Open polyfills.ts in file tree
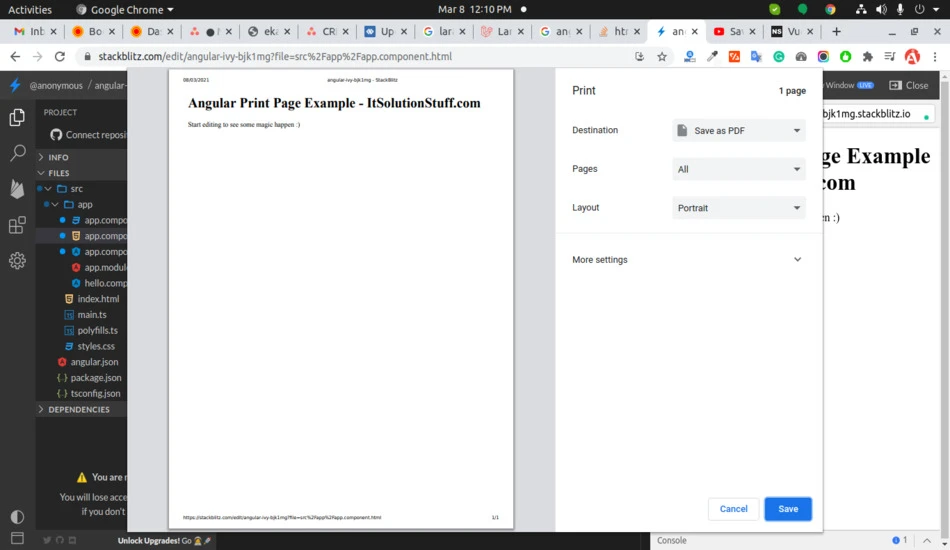This screenshot has height=550, width=950. [98, 330]
